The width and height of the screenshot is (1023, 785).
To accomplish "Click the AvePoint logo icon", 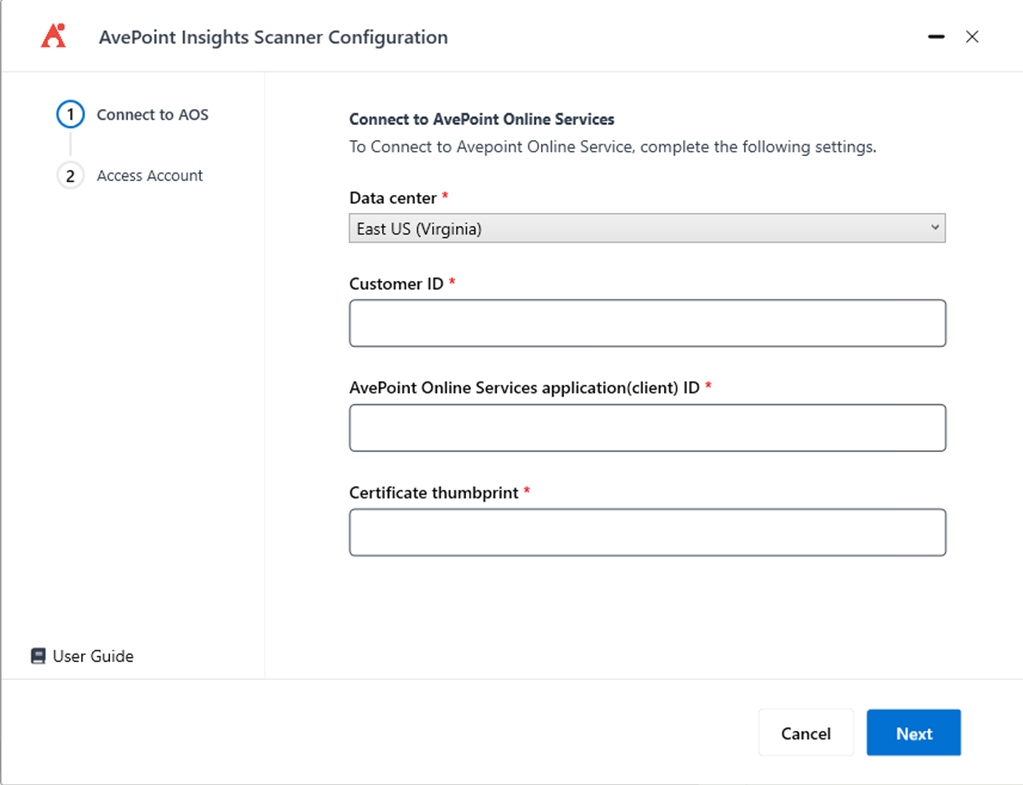I will (53, 36).
